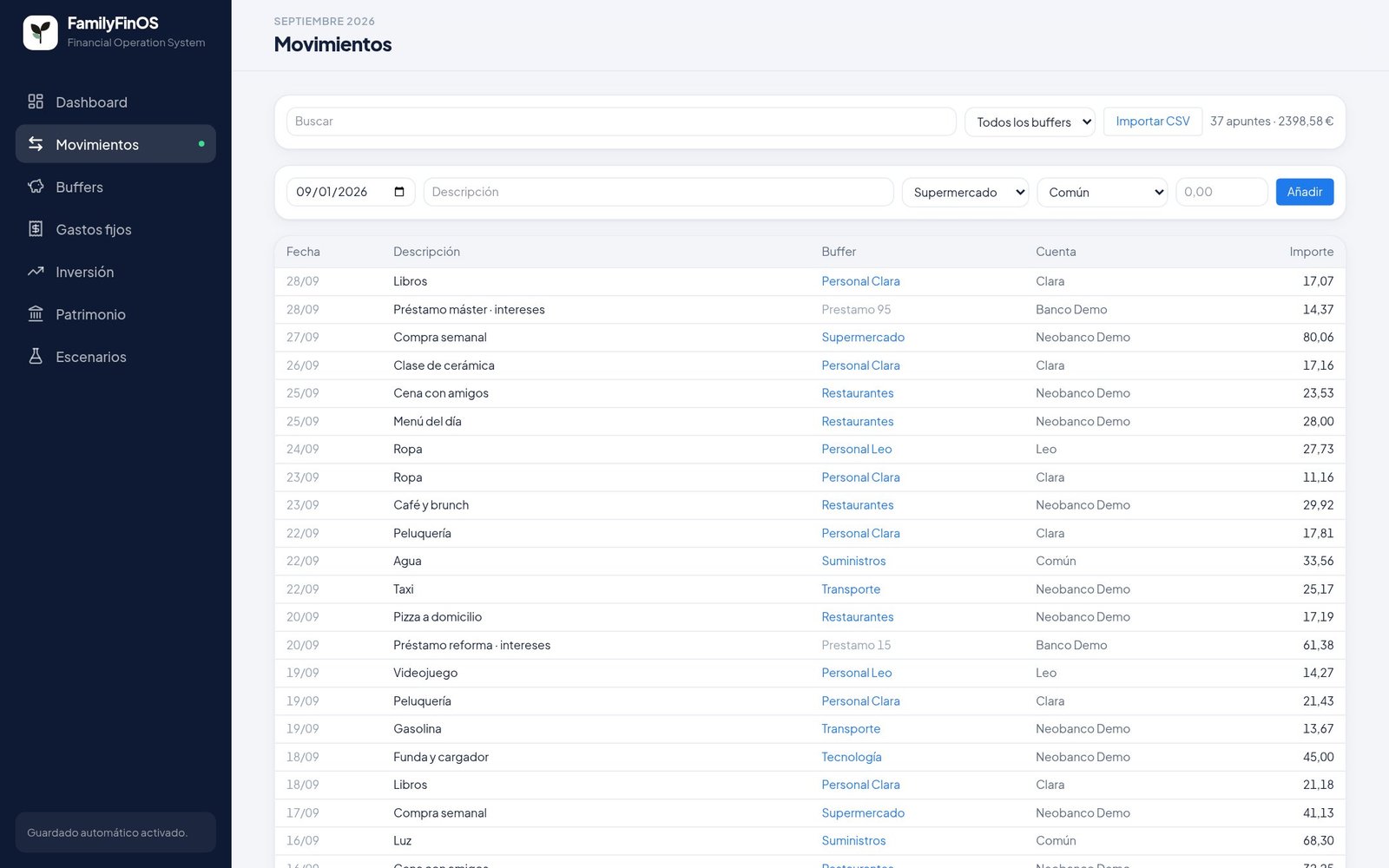Click the Dashboard grid icon in sidebar

(36, 102)
